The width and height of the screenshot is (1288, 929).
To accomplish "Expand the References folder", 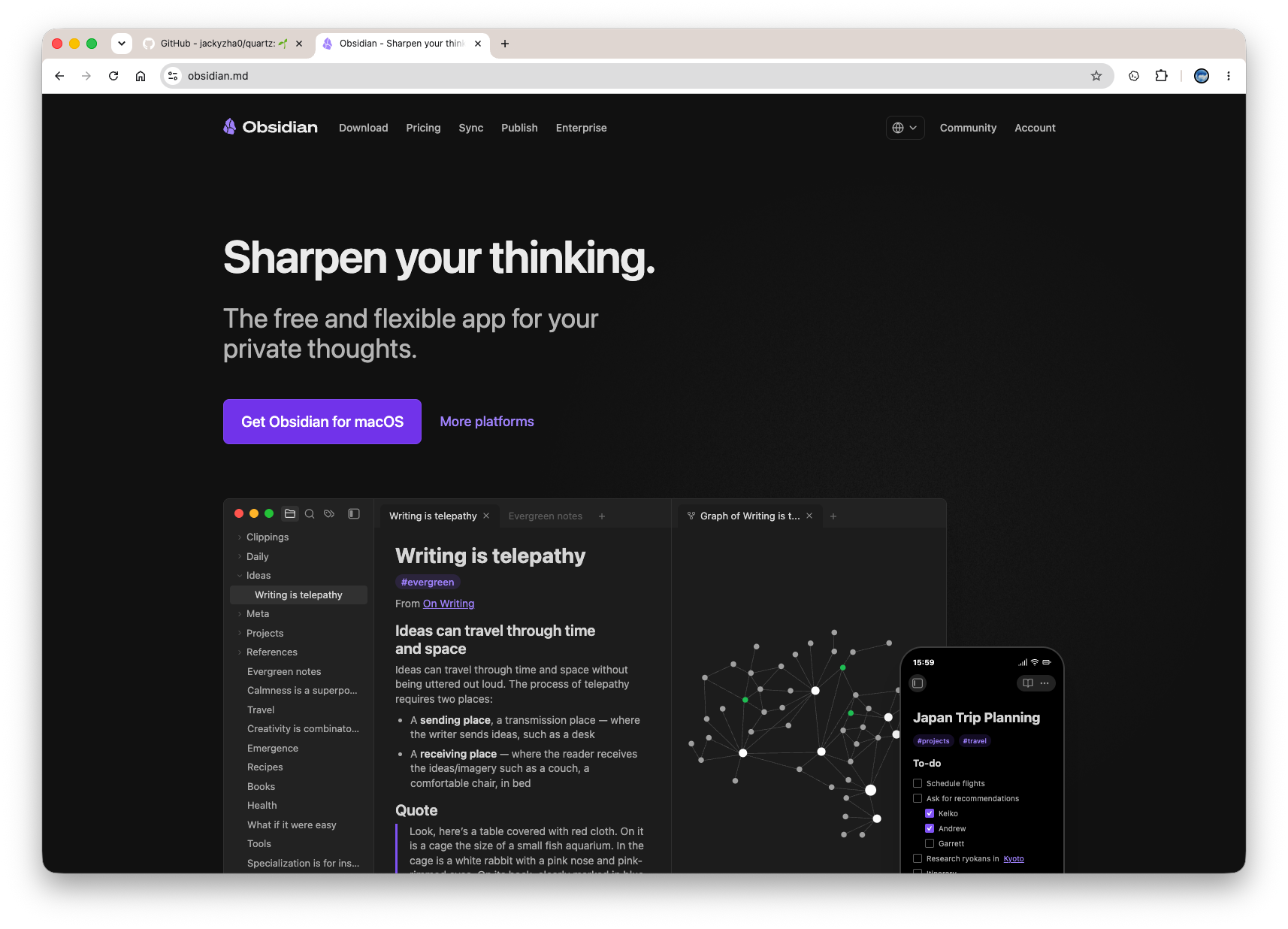I will tap(240, 652).
